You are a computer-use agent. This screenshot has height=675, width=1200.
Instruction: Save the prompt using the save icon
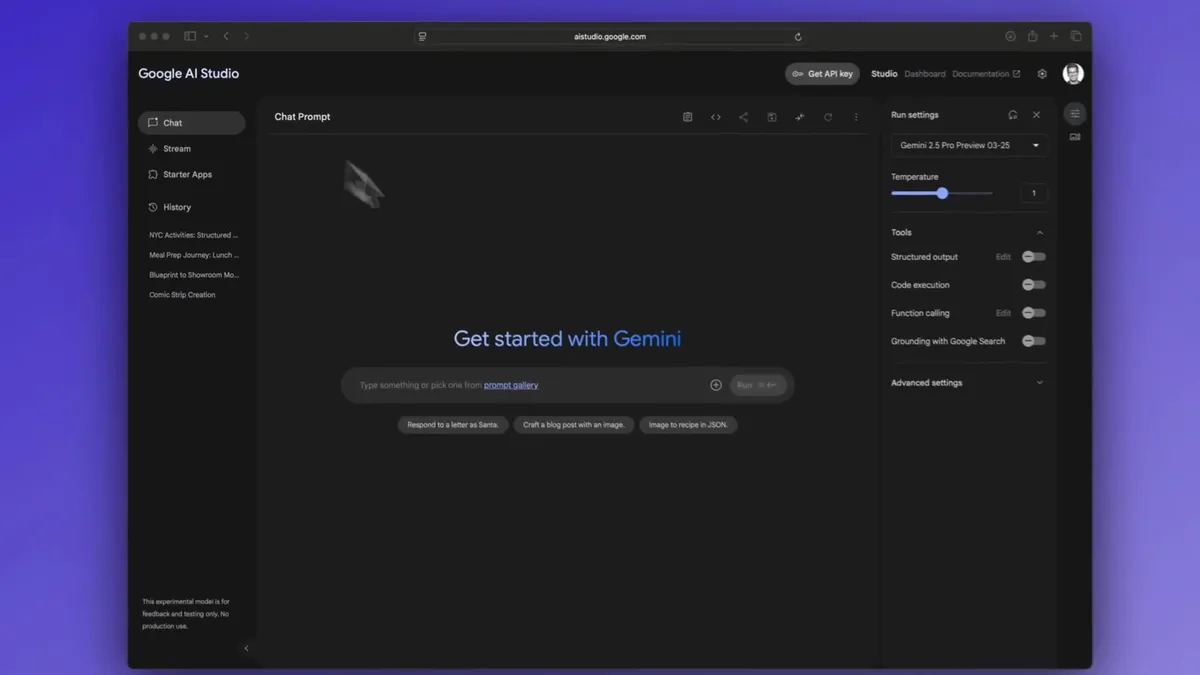772,117
